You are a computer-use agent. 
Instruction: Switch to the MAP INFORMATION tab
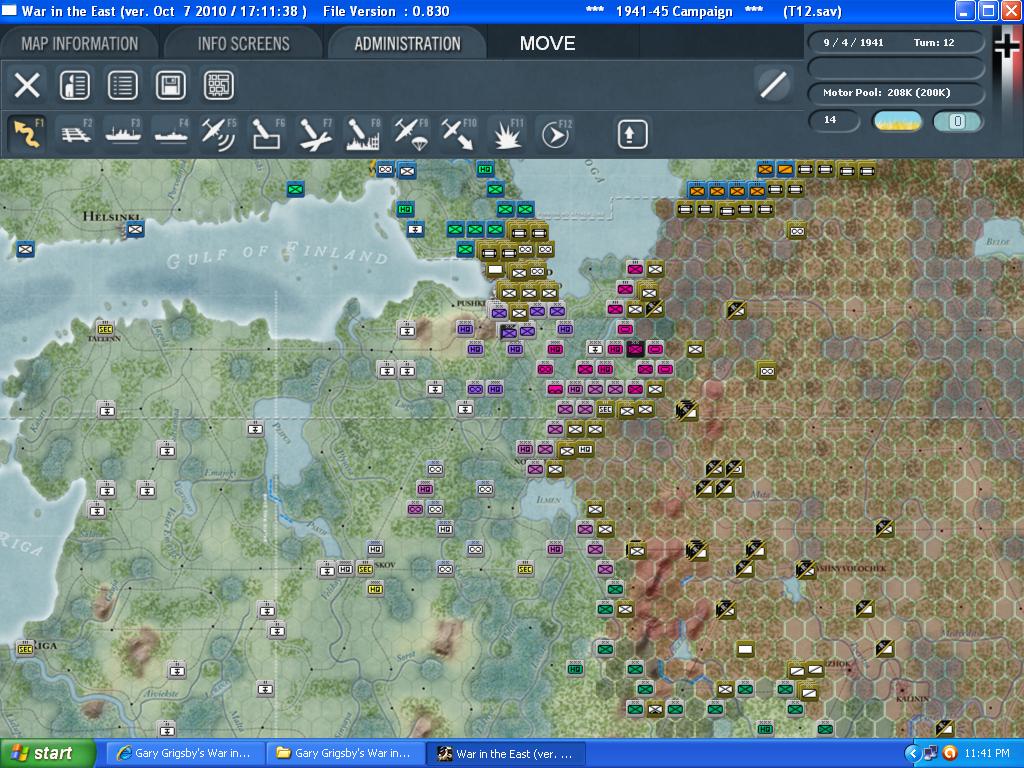tap(80, 44)
